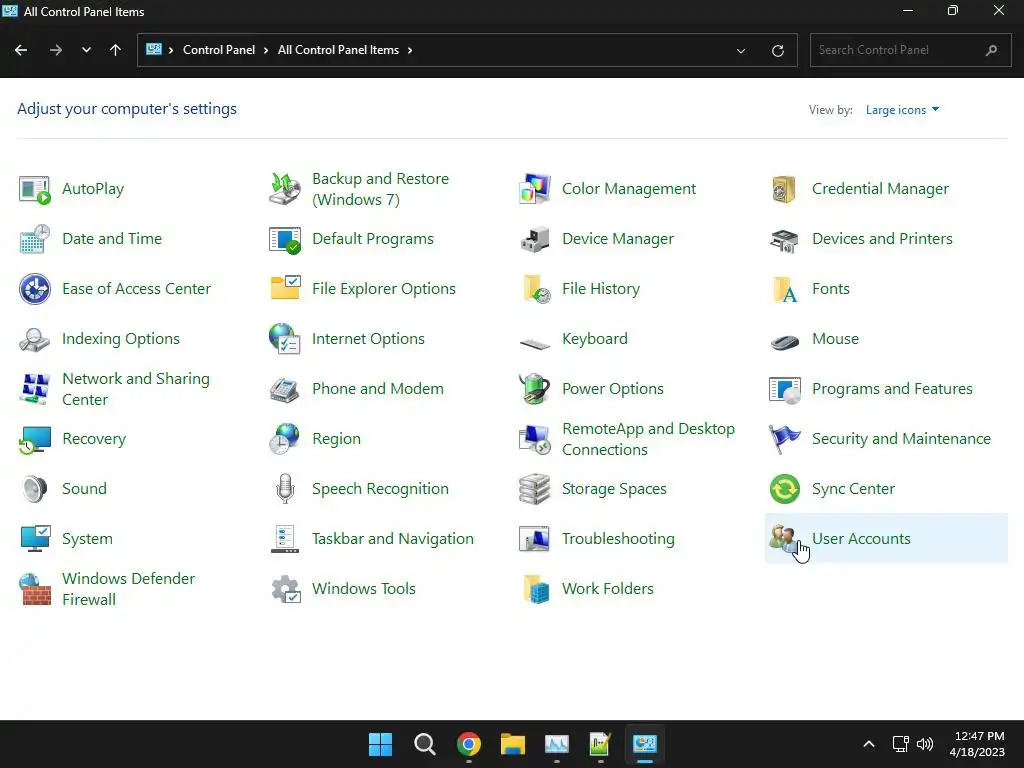The image size is (1024, 768).
Task: Click Storage Spaces drives icon
Action: [535, 489]
